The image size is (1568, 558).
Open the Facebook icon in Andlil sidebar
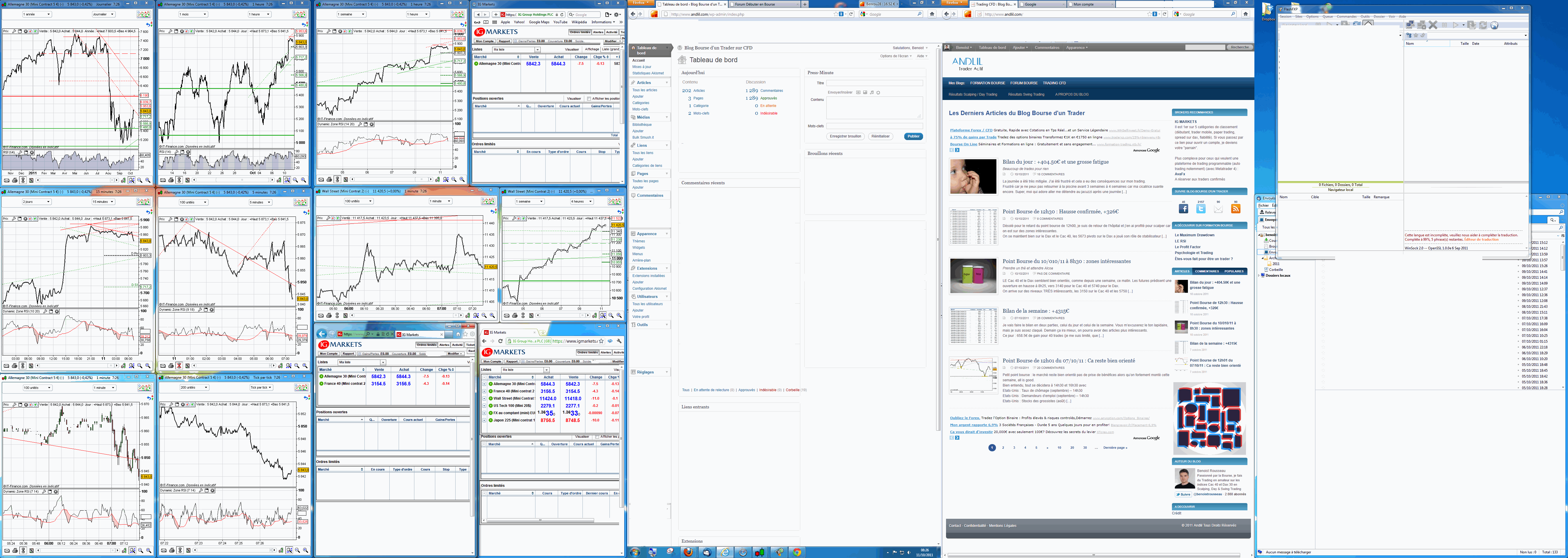[x=1184, y=209]
